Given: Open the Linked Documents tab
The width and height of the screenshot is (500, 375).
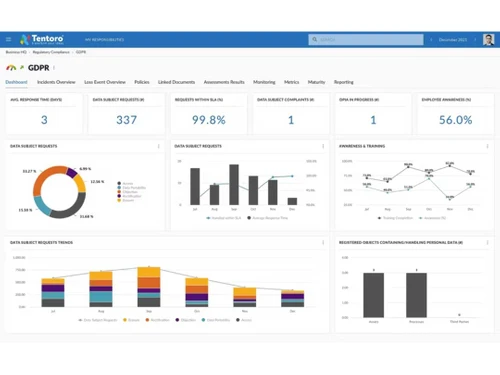Looking at the screenshot, I should (176, 82).
